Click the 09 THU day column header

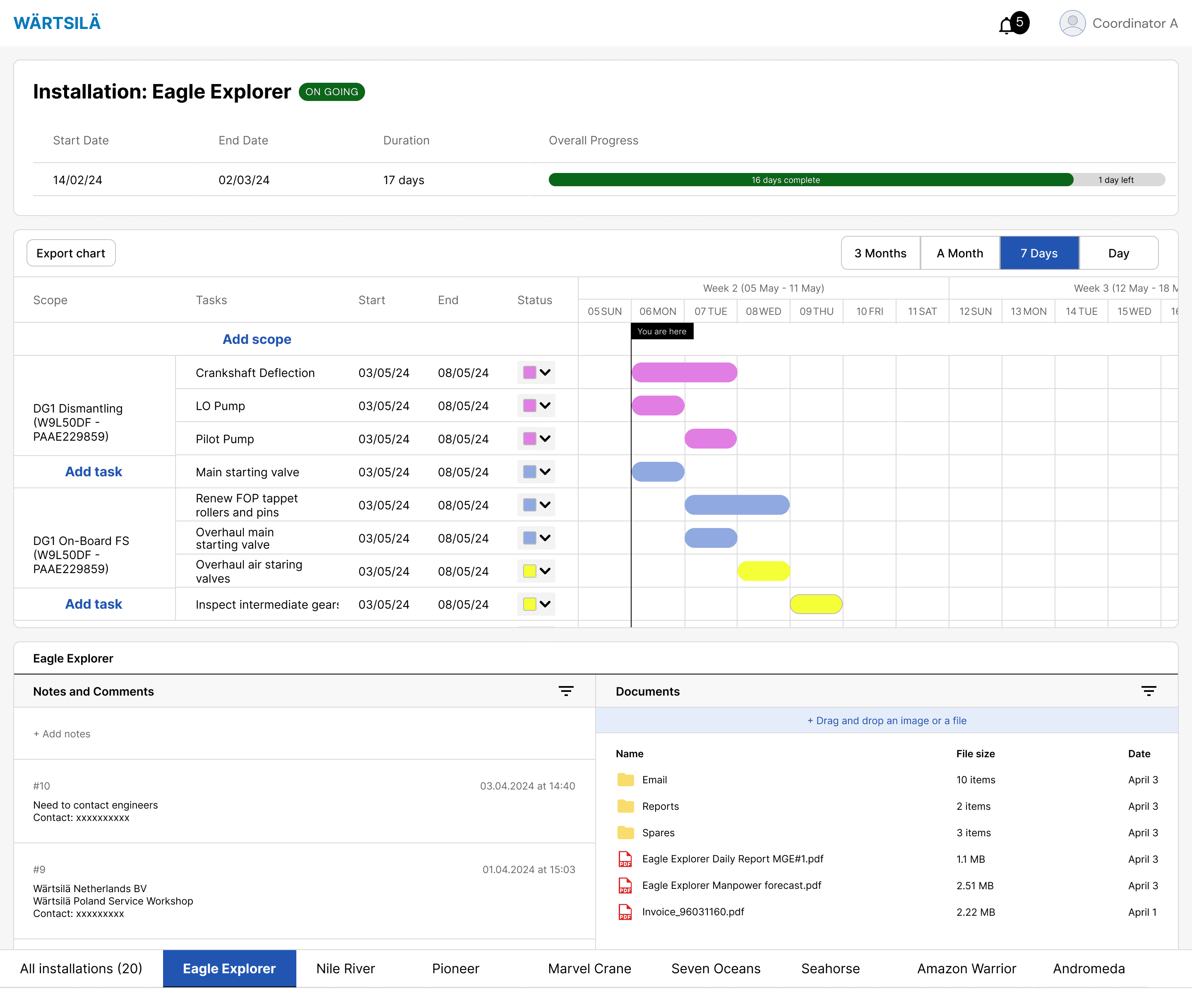point(817,312)
